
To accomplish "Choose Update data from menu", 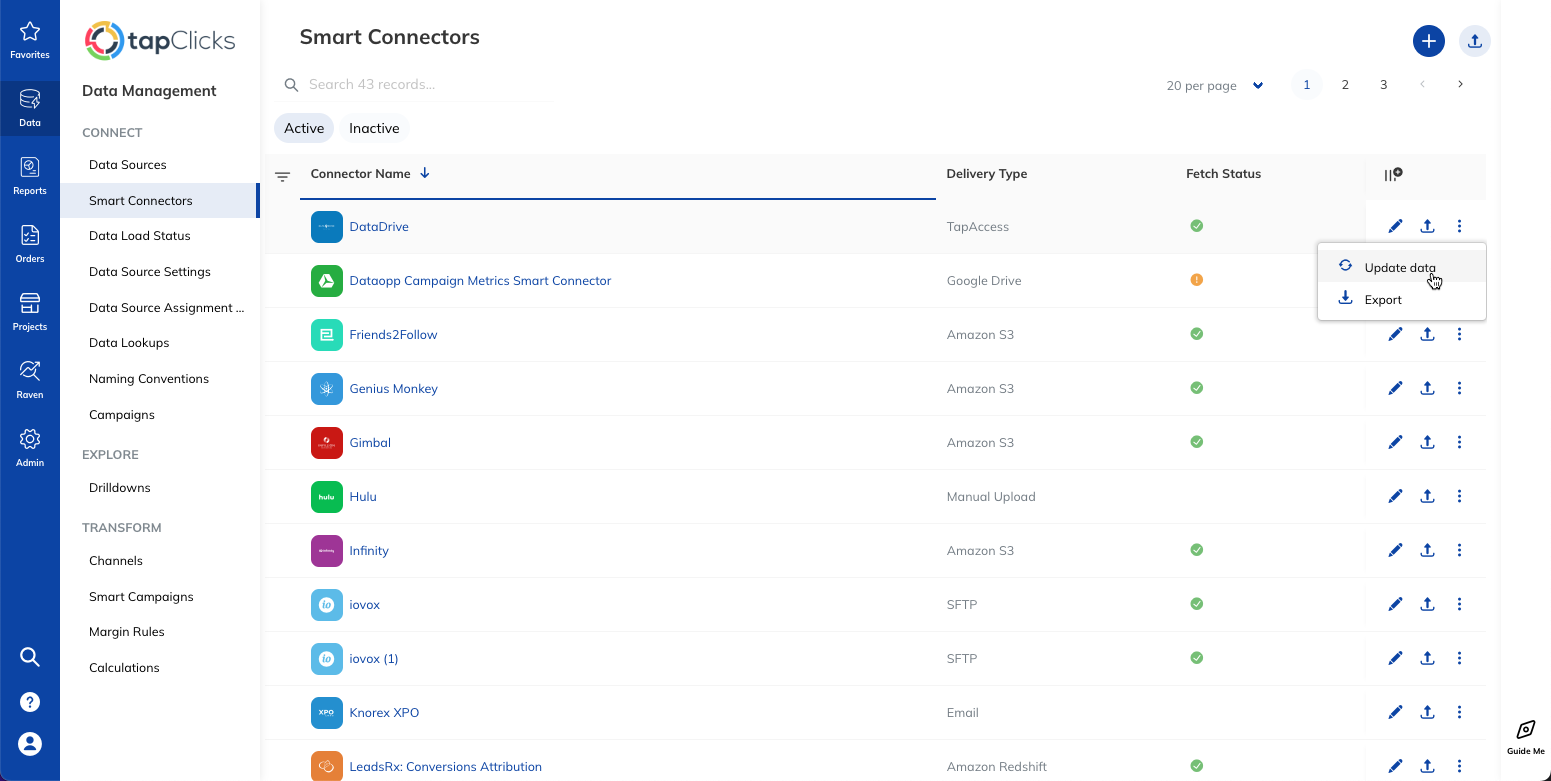I will pos(1402,267).
